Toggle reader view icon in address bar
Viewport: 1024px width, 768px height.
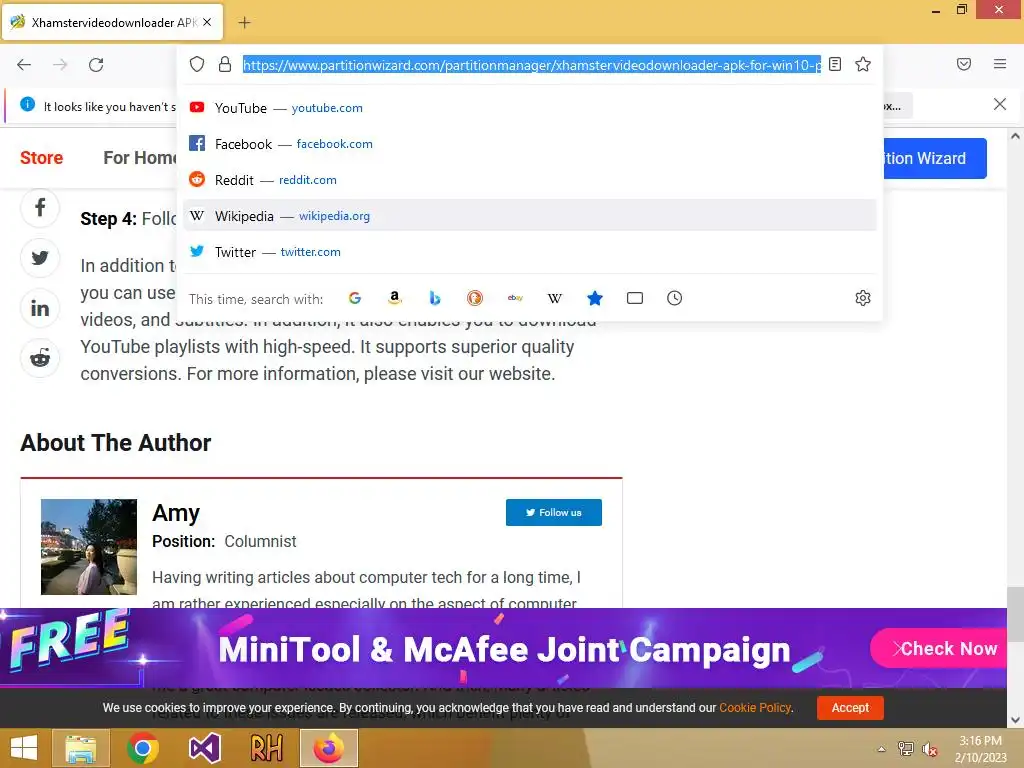[835, 64]
